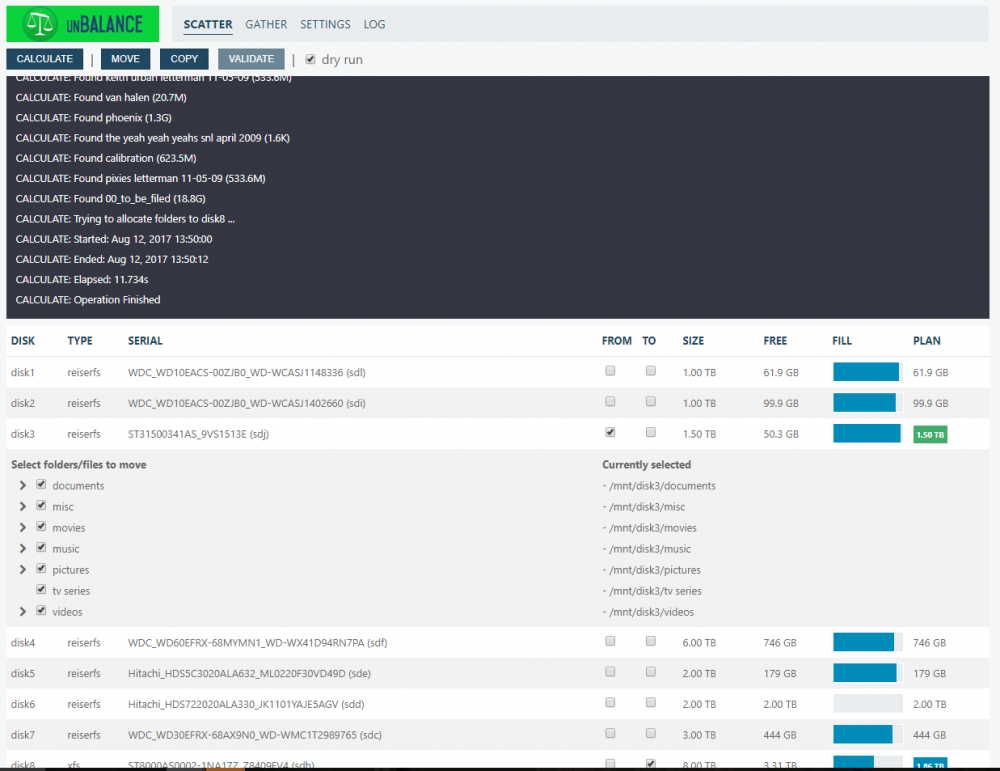The height and width of the screenshot is (771, 1000).
Task: Expand the misc folder
Action: pyautogui.click(x=23, y=506)
